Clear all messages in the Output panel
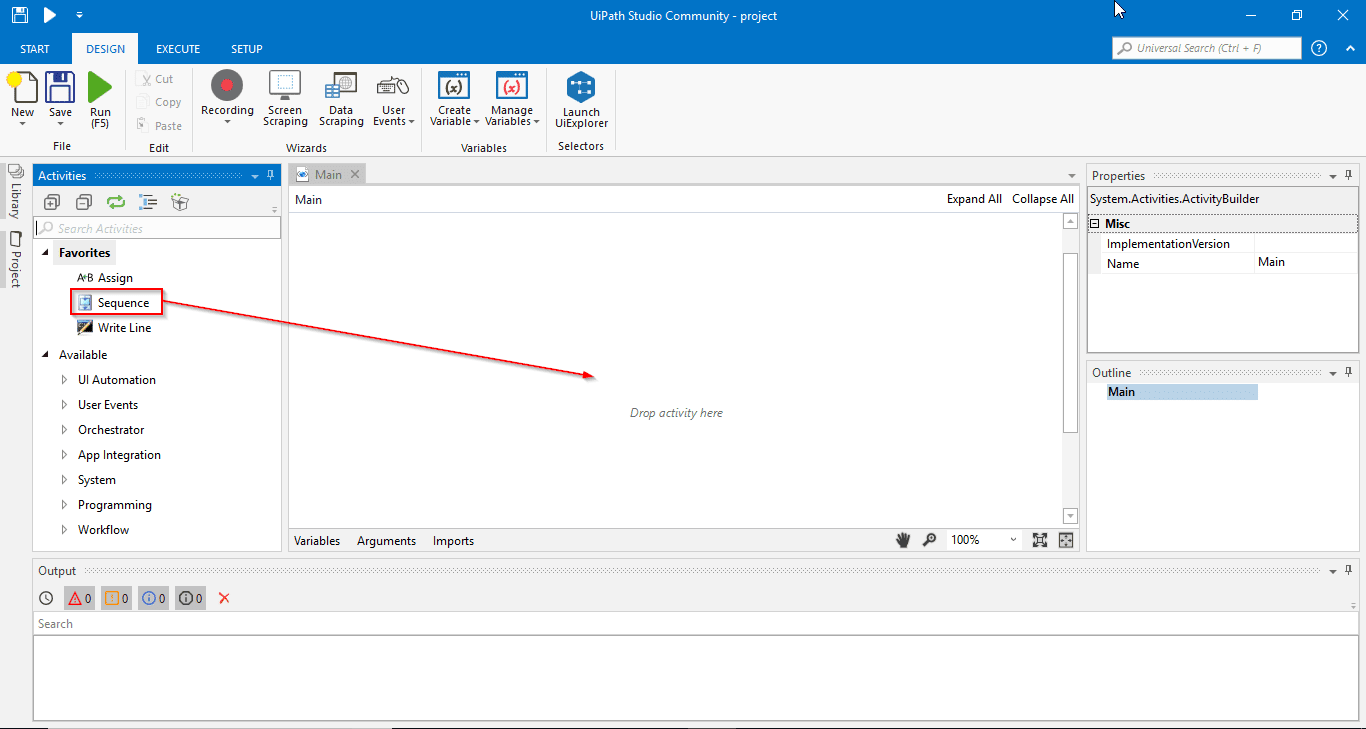The height and width of the screenshot is (729, 1366). coord(224,597)
